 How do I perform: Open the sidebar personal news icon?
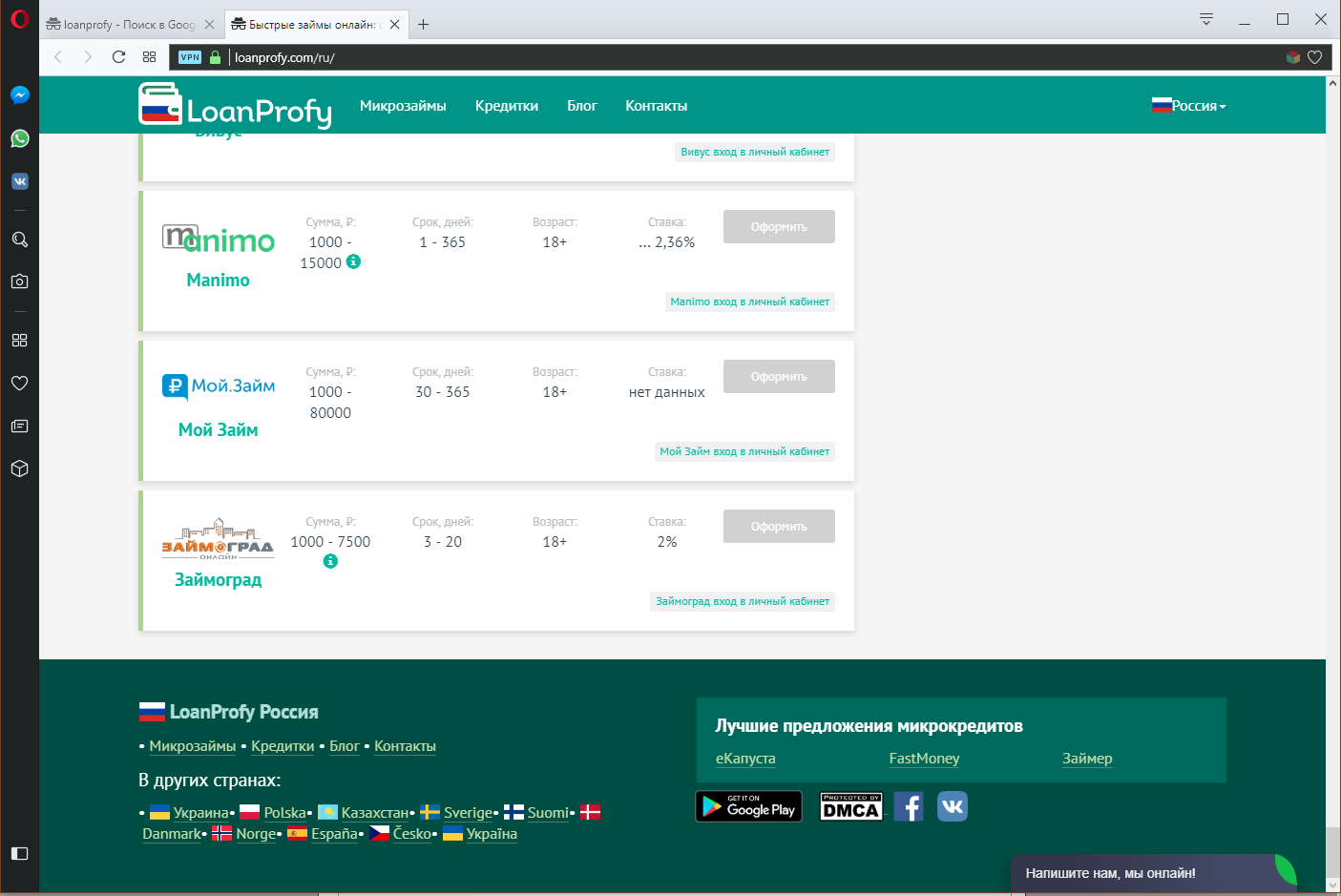click(x=19, y=426)
